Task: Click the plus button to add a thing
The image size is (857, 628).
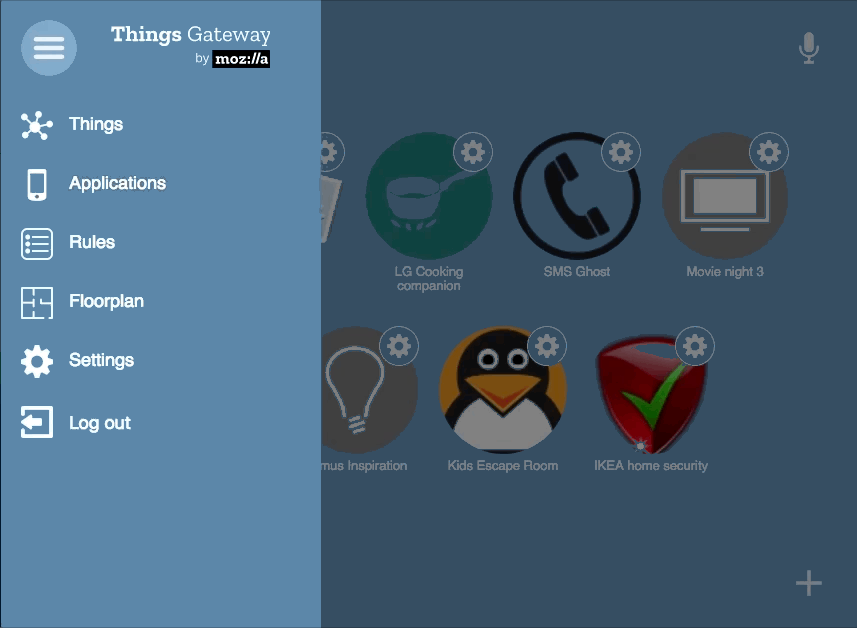Action: tap(808, 583)
